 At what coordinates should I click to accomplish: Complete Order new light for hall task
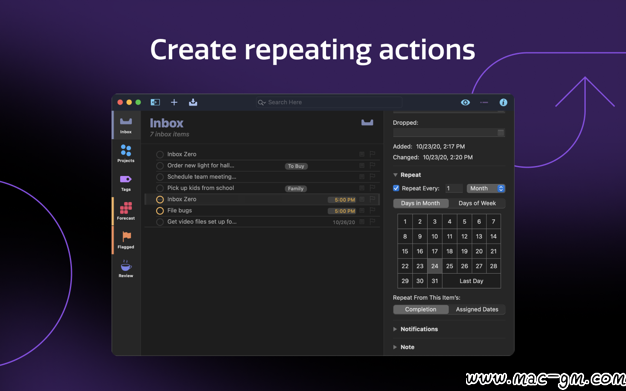(x=160, y=165)
